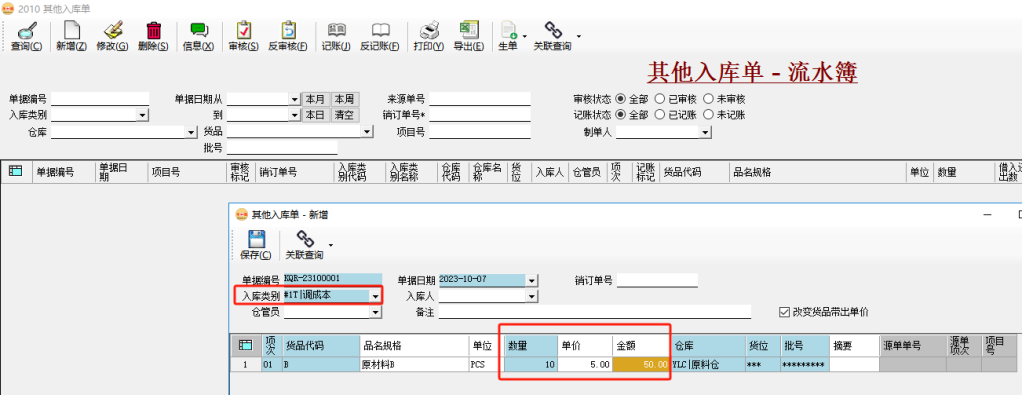1023x395 pixels.
Task: Click the 本月 date button
Action: [x=316, y=99]
